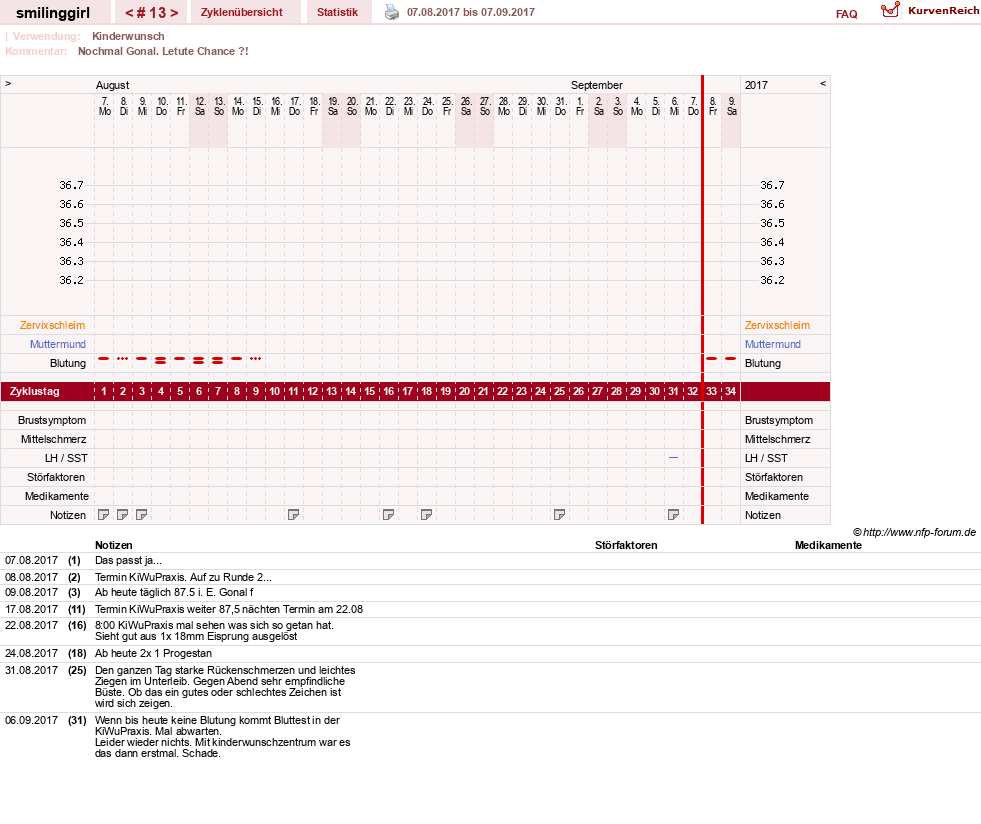The width and height of the screenshot is (981, 824).
Task: Click the double bleeding bar on cycle day 6
Action: [198, 360]
